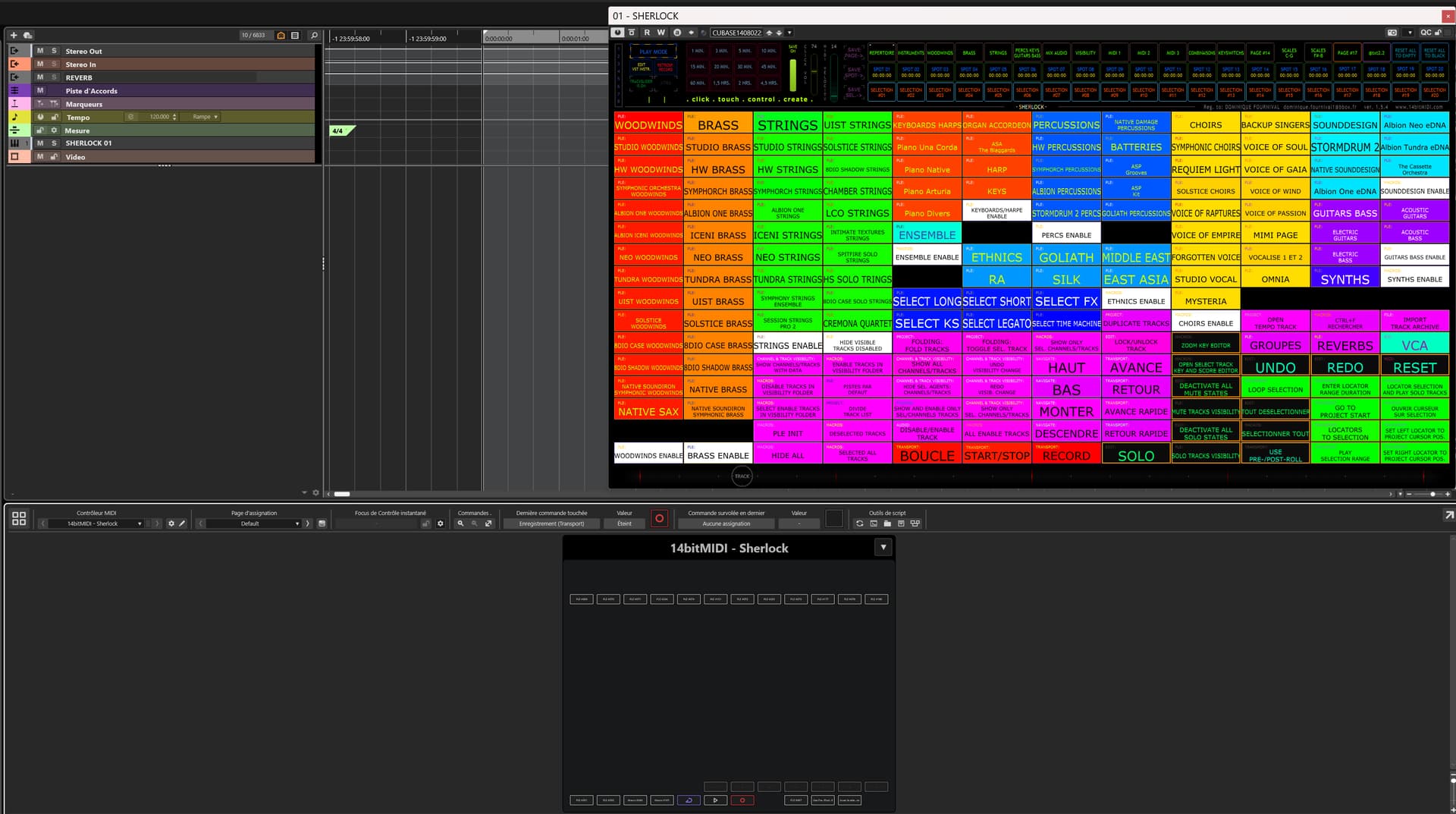Solo the Stereo Out track
Screen dimensions: 1456x814
click(x=54, y=51)
